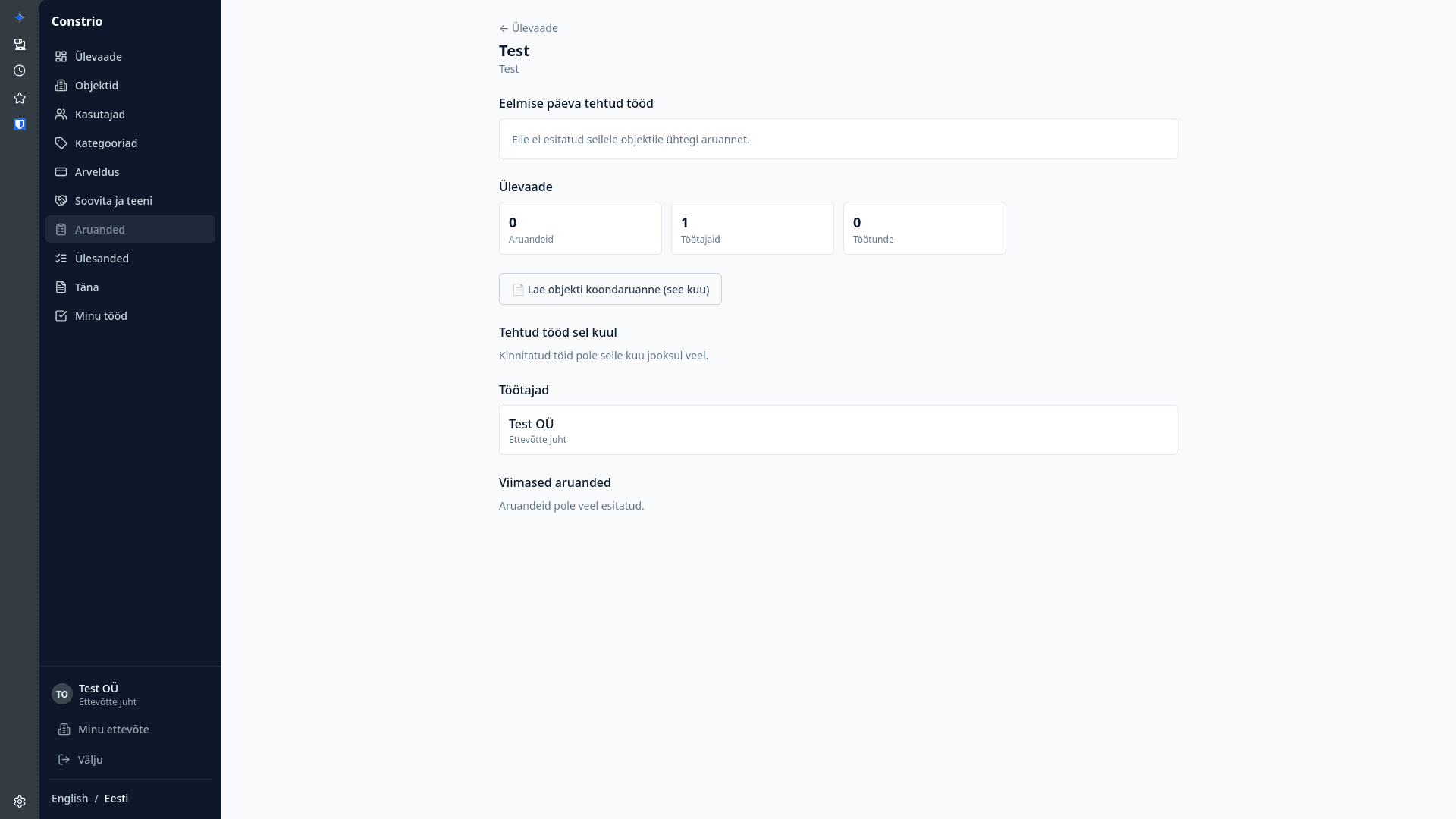The width and height of the screenshot is (1456, 819).
Task: Click the Ülesanded checklist icon
Action: pos(61,259)
